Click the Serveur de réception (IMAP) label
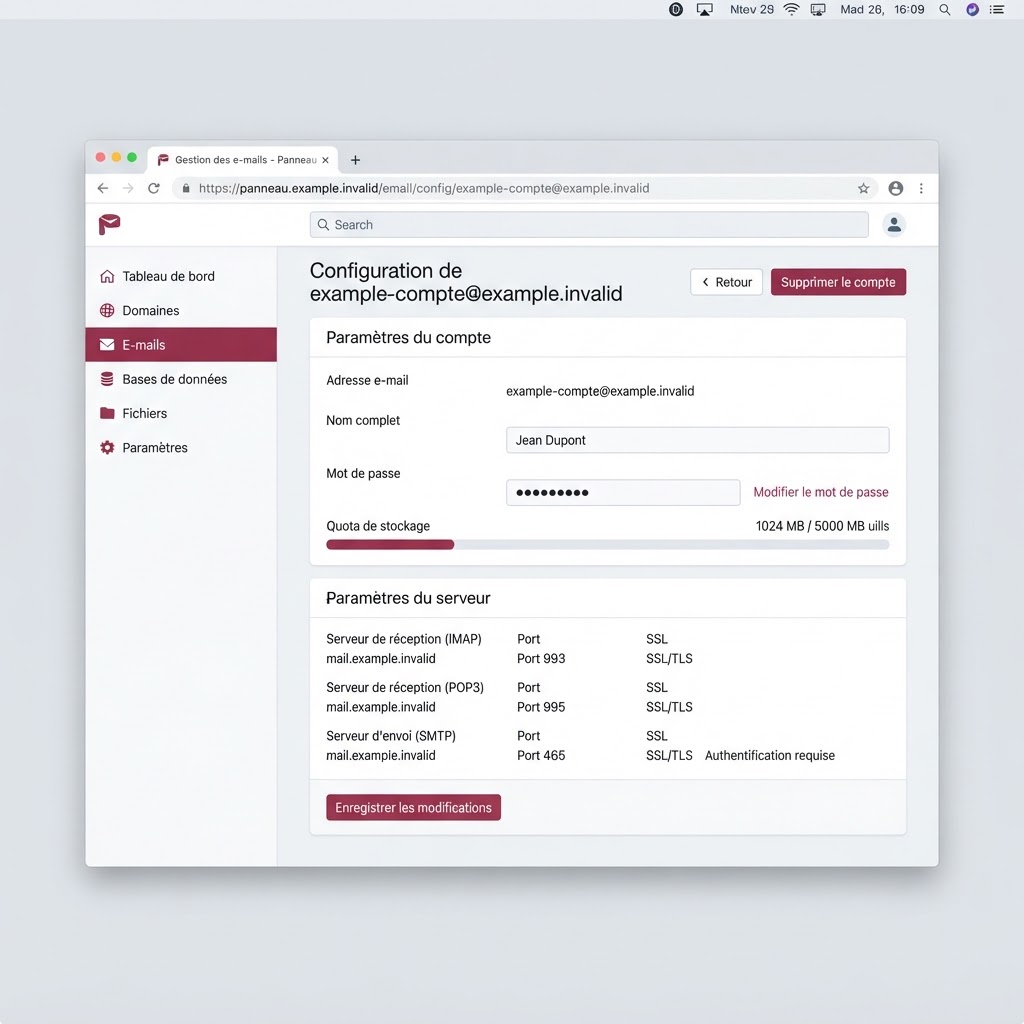The image size is (1024, 1024). (404, 639)
